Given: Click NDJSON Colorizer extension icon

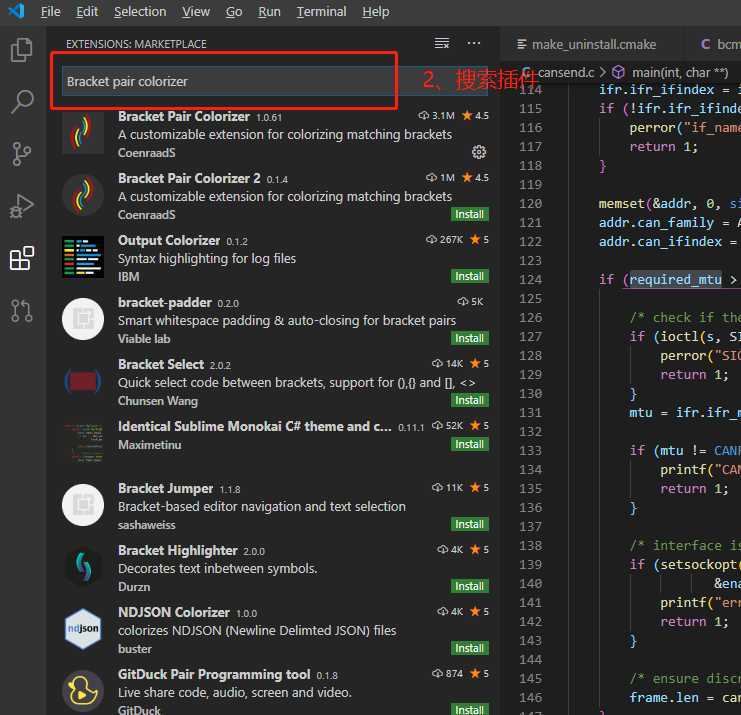Looking at the screenshot, I should click(83, 629).
